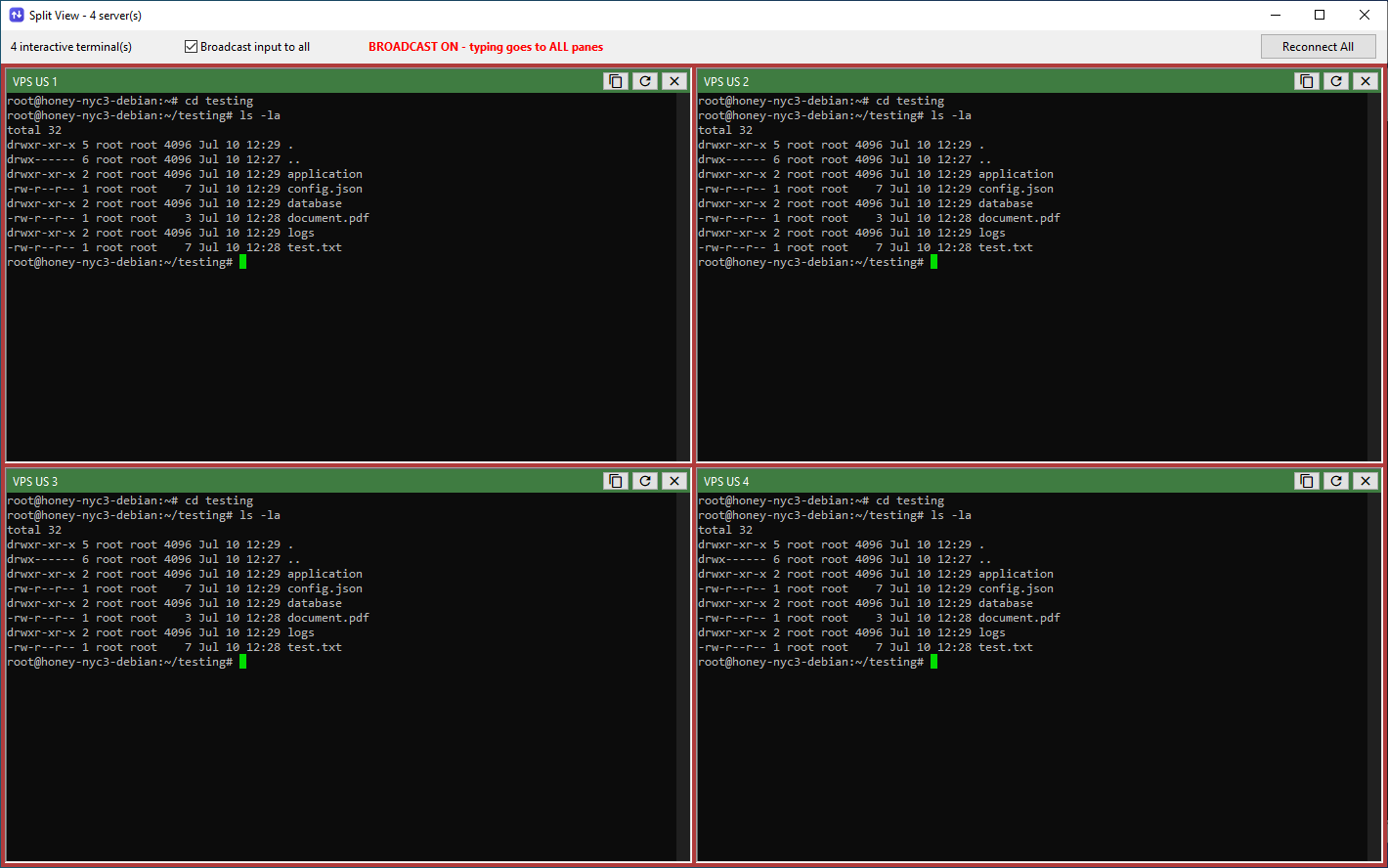Click 'ls -la' command in VPS US 2
This screenshot has height=868, width=1388.
click(x=951, y=115)
